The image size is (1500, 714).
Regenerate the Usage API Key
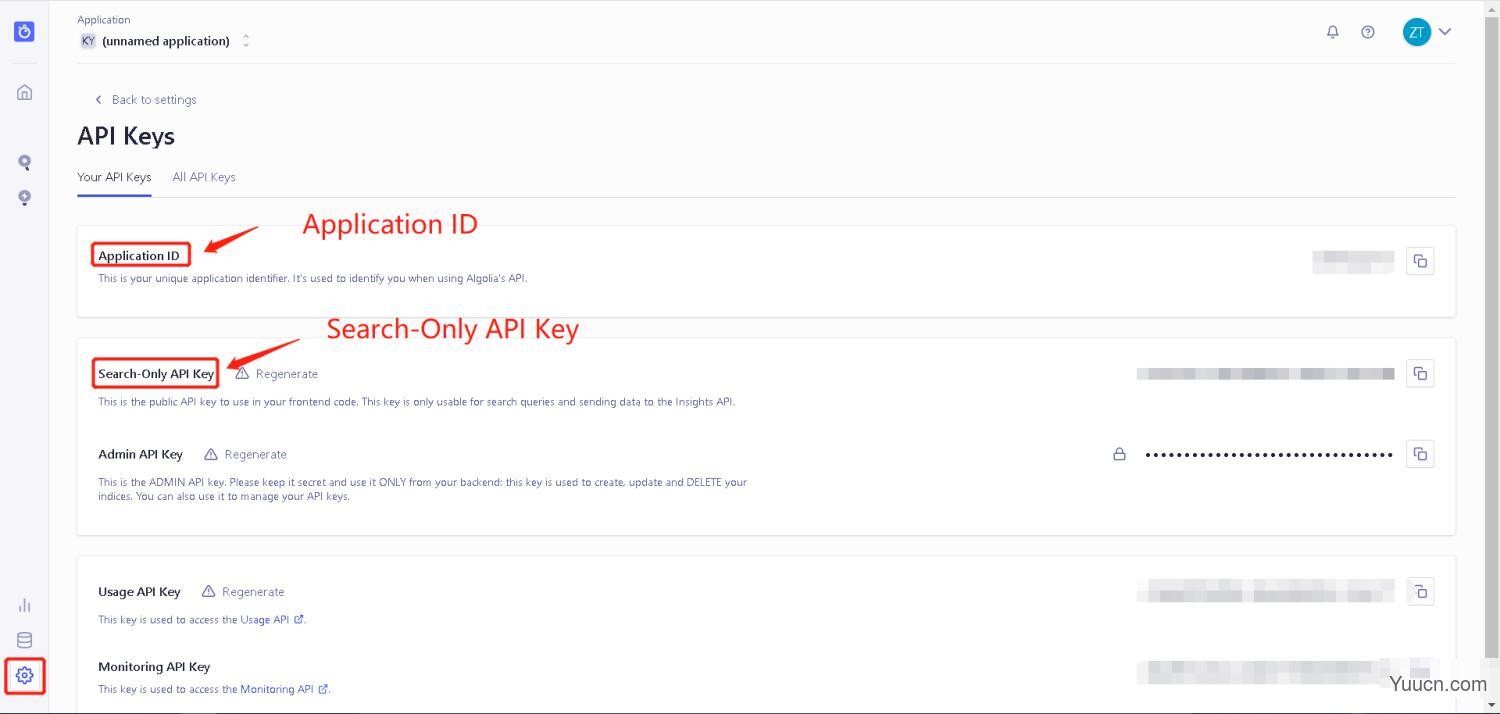pos(244,592)
